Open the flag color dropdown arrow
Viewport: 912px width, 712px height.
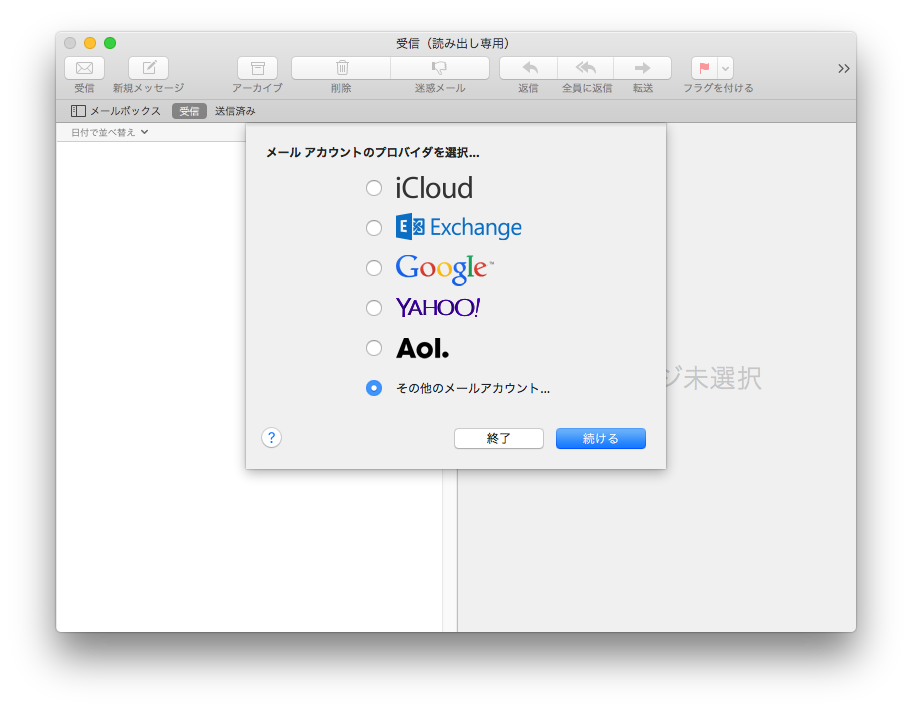(x=725, y=68)
